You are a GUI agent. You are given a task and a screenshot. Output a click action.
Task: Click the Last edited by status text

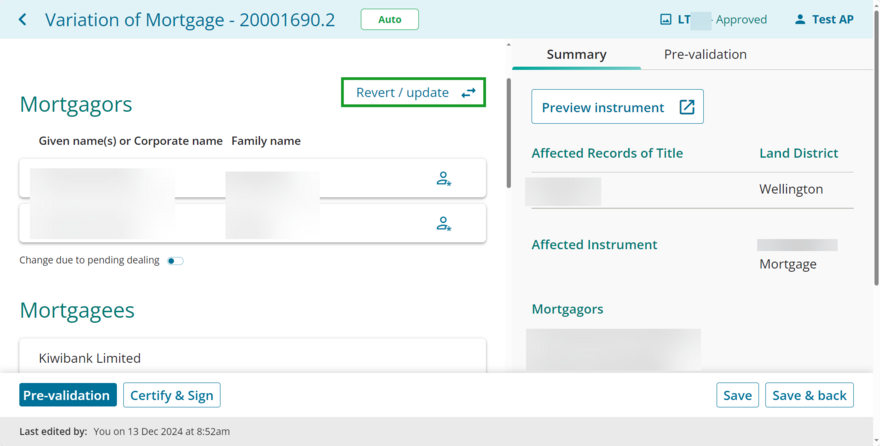pyautogui.click(x=125, y=431)
